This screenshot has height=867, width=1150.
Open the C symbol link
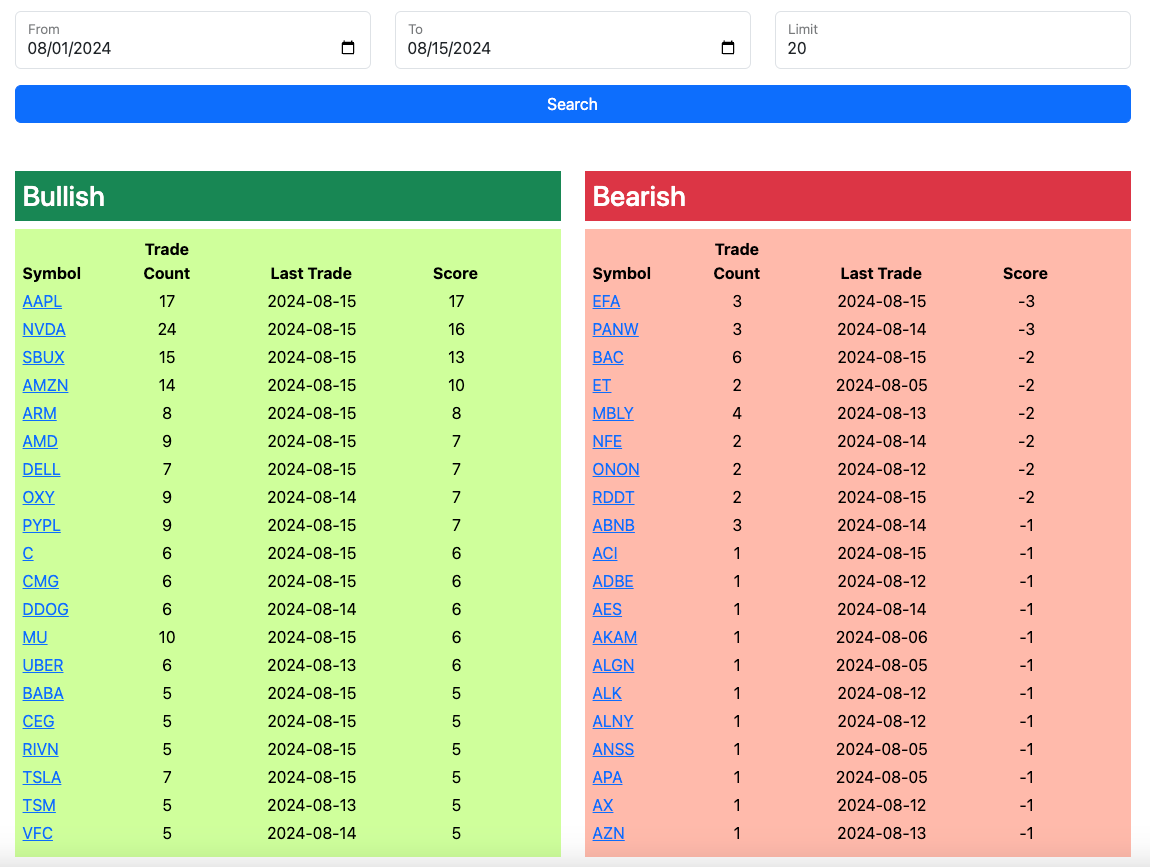click(28, 553)
